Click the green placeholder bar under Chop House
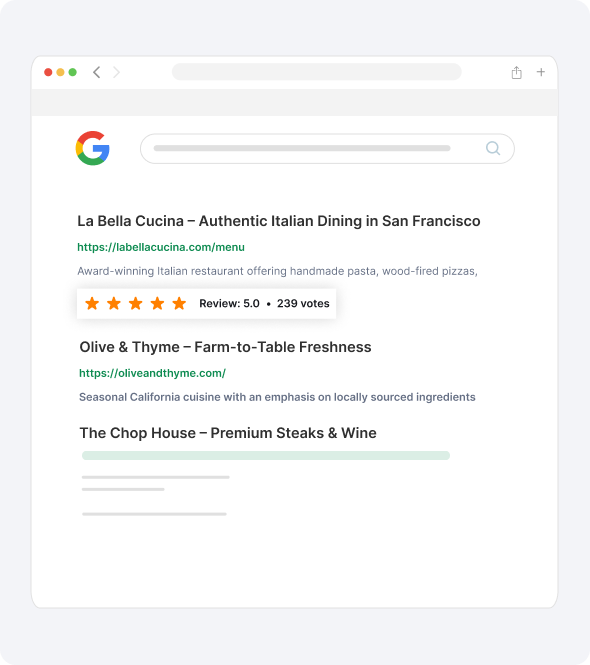This screenshot has width=590, height=665. point(266,455)
